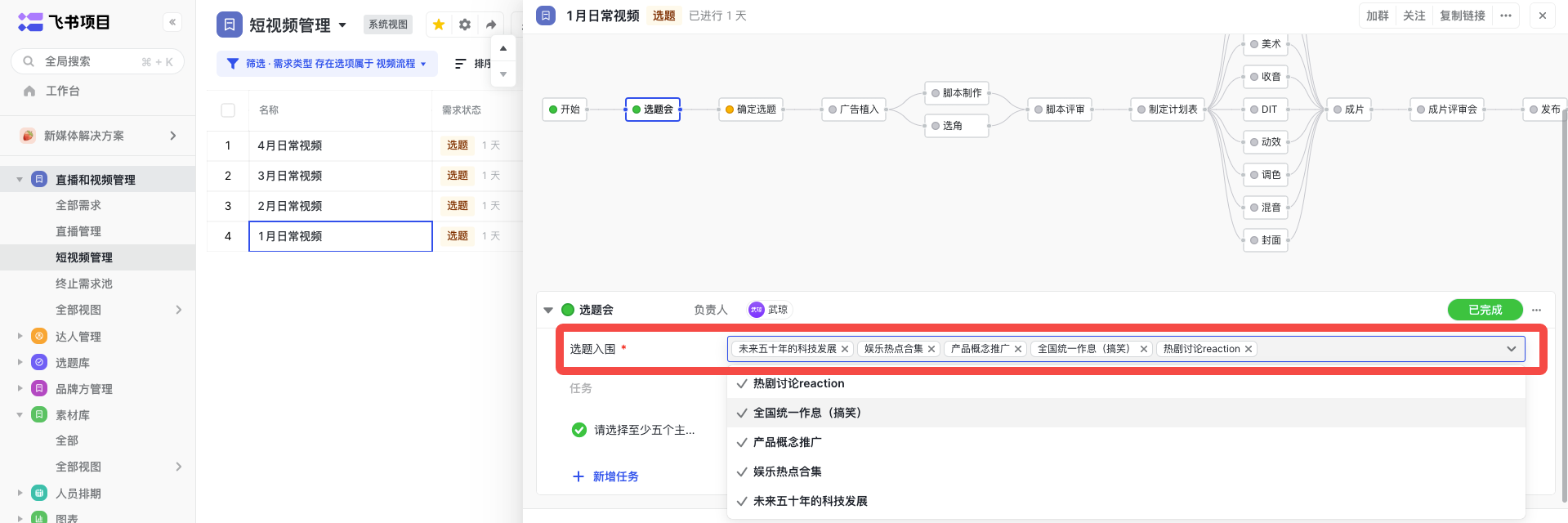Click the 工作台 home icon
Viewport: 1568px width, 523px height.
coord(29,91)
